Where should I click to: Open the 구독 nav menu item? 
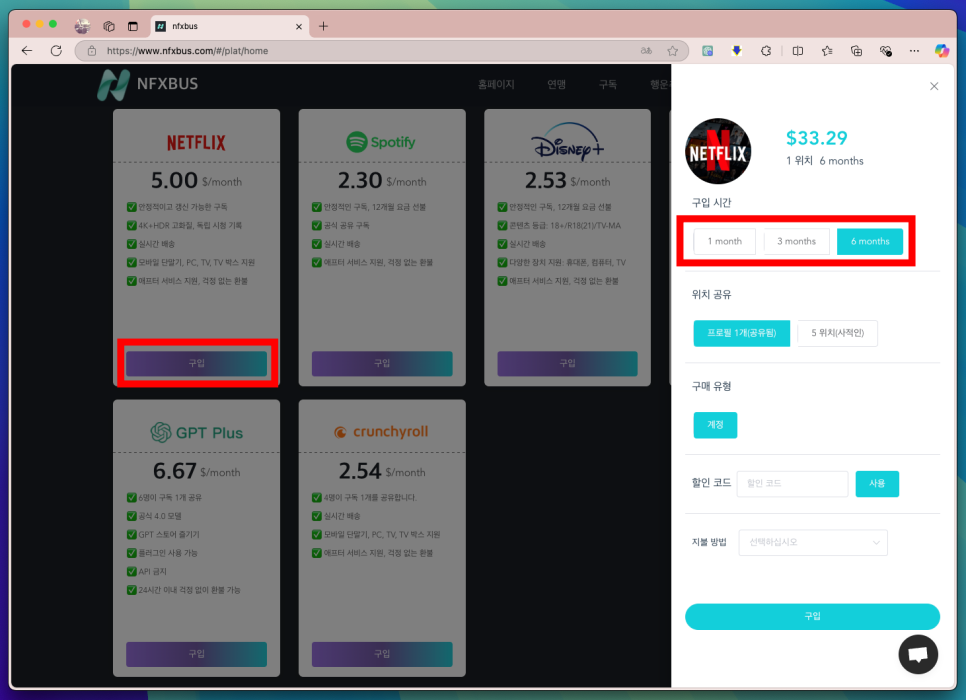coord(608,84)
